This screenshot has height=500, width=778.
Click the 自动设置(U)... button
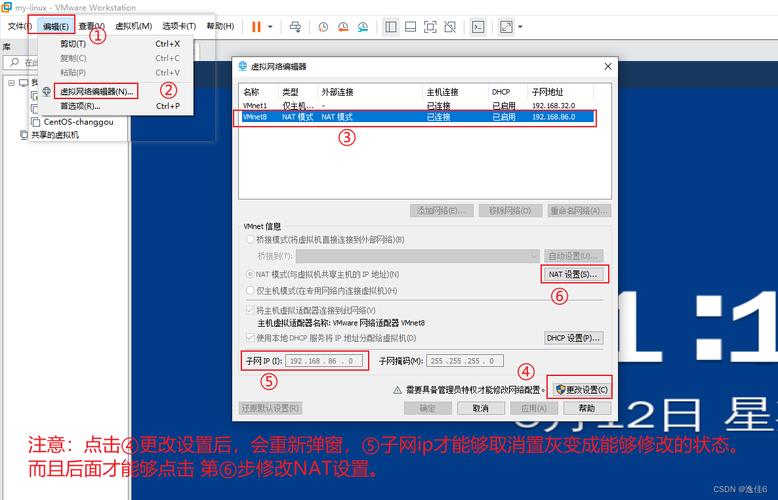(x=574, y=256)
